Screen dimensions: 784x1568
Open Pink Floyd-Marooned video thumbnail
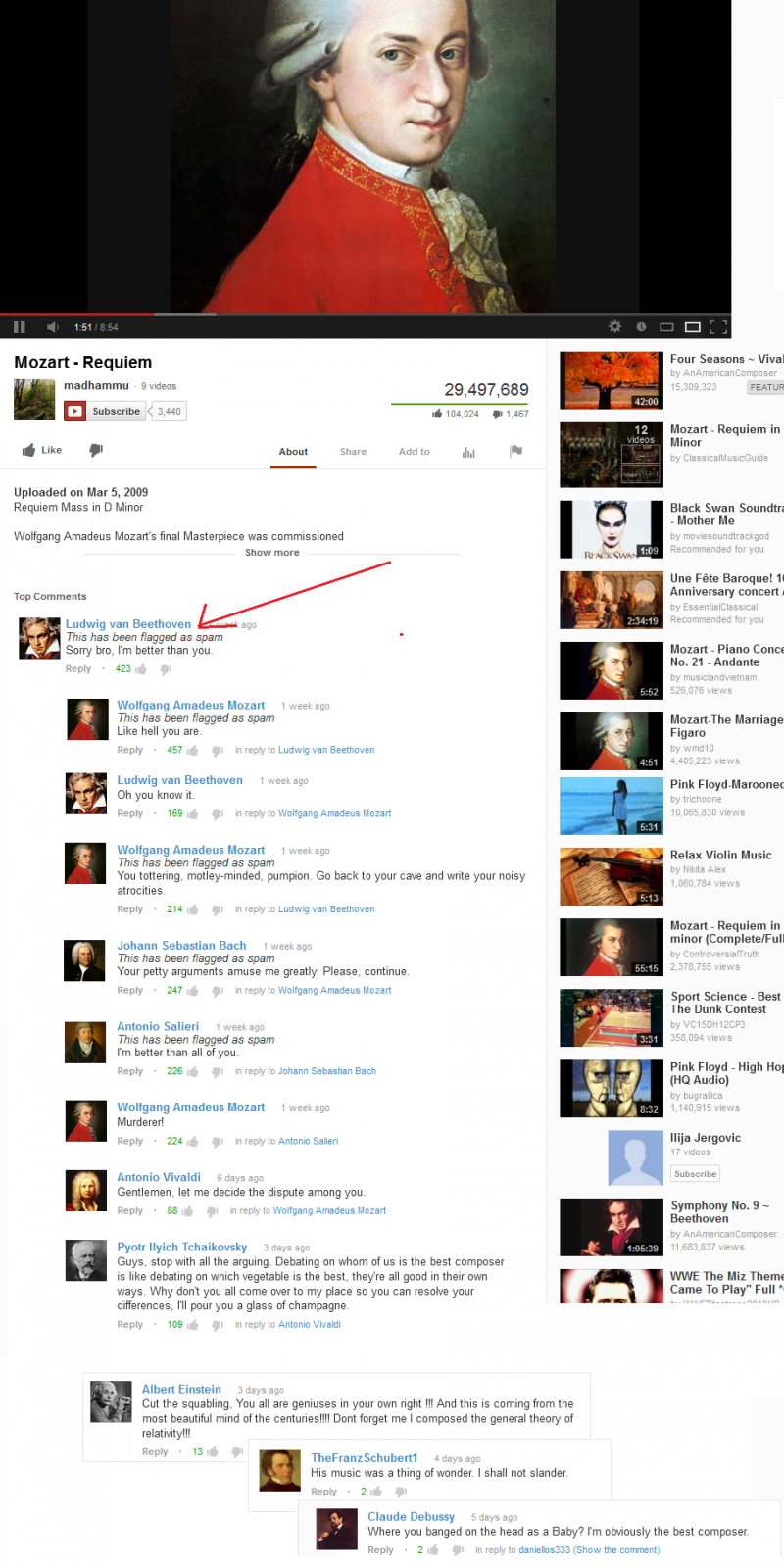611,806
